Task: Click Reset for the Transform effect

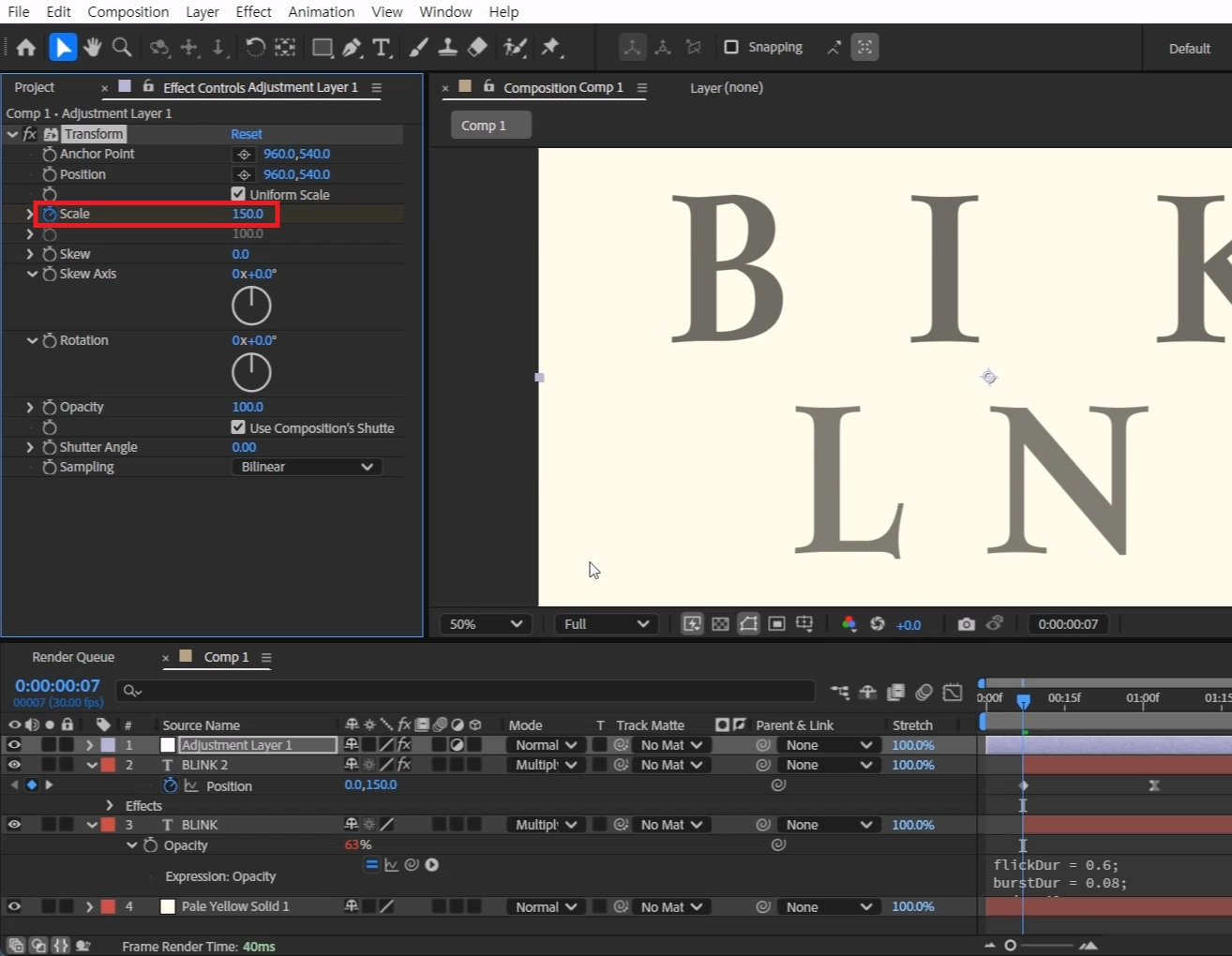Action: [x=247, y=134]
